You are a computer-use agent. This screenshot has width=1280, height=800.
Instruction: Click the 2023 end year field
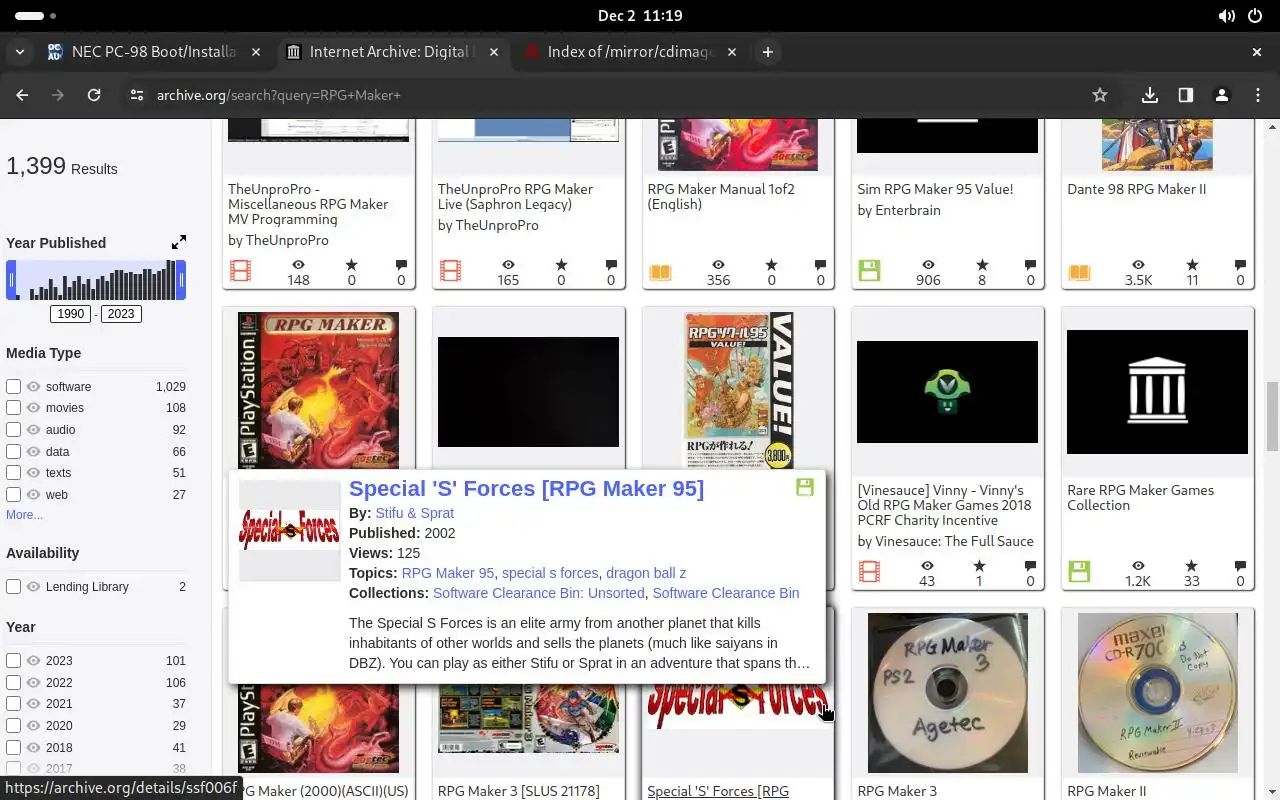tap(121, 314)
